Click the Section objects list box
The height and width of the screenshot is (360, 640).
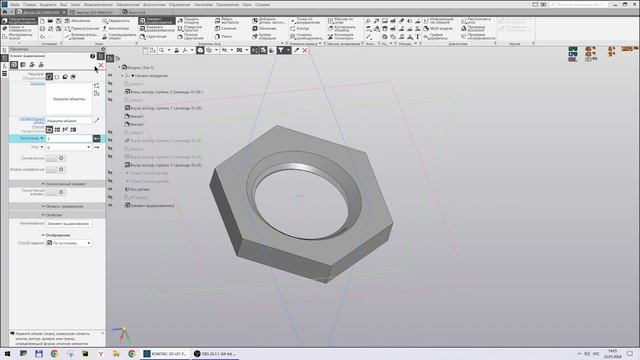69,99
